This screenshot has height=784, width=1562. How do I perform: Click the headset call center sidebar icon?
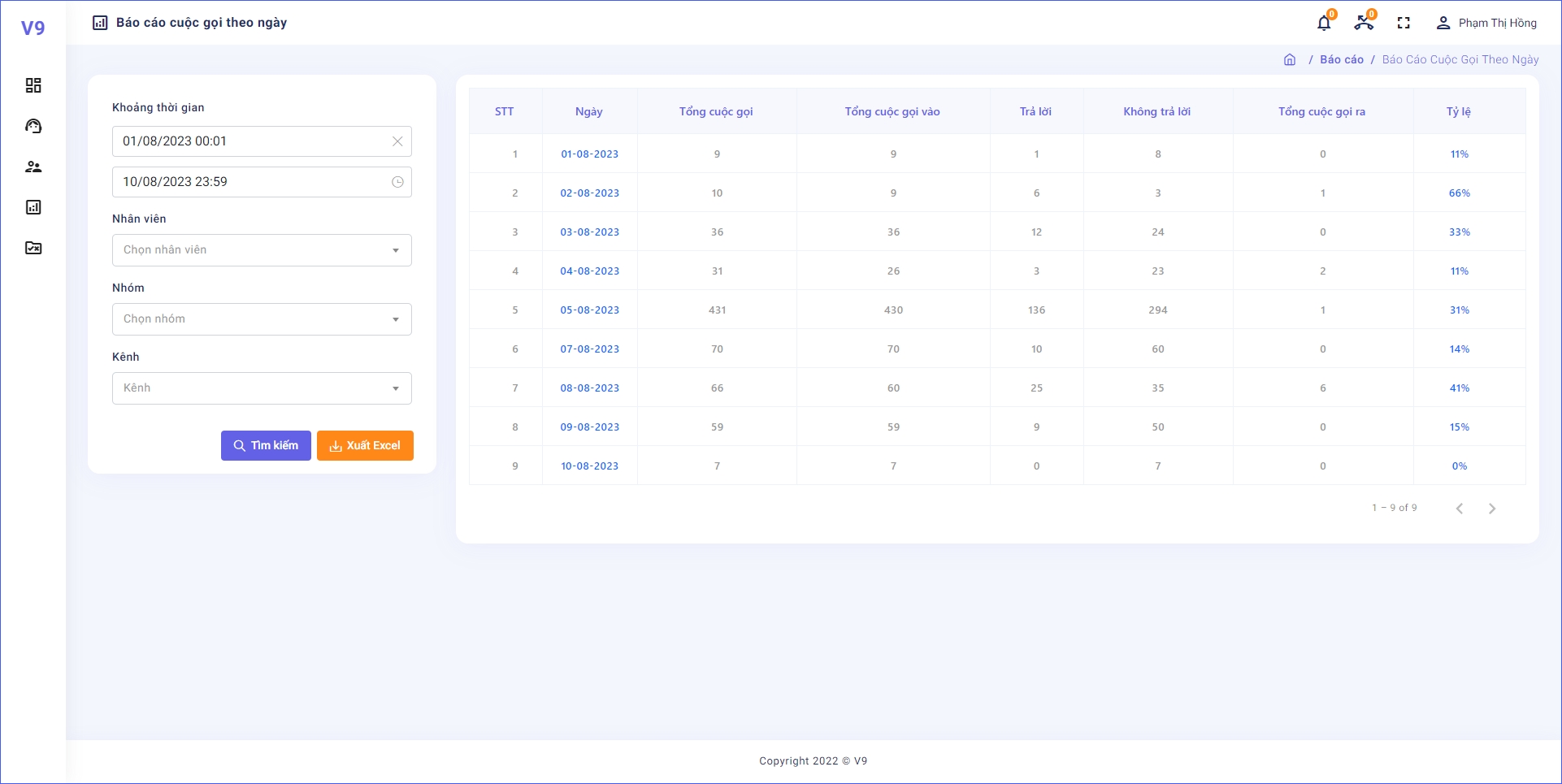click(x=33, y=126)
